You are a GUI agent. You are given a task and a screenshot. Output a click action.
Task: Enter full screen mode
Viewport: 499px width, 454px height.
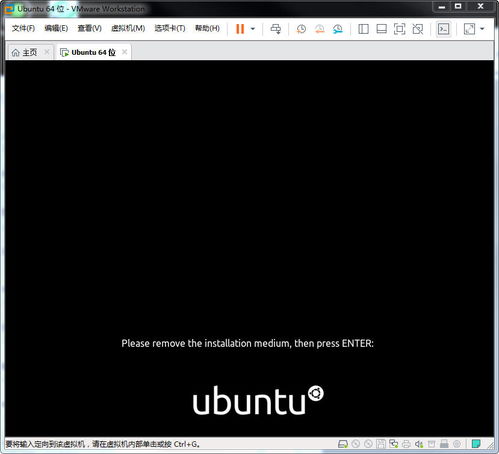[399, 29]
